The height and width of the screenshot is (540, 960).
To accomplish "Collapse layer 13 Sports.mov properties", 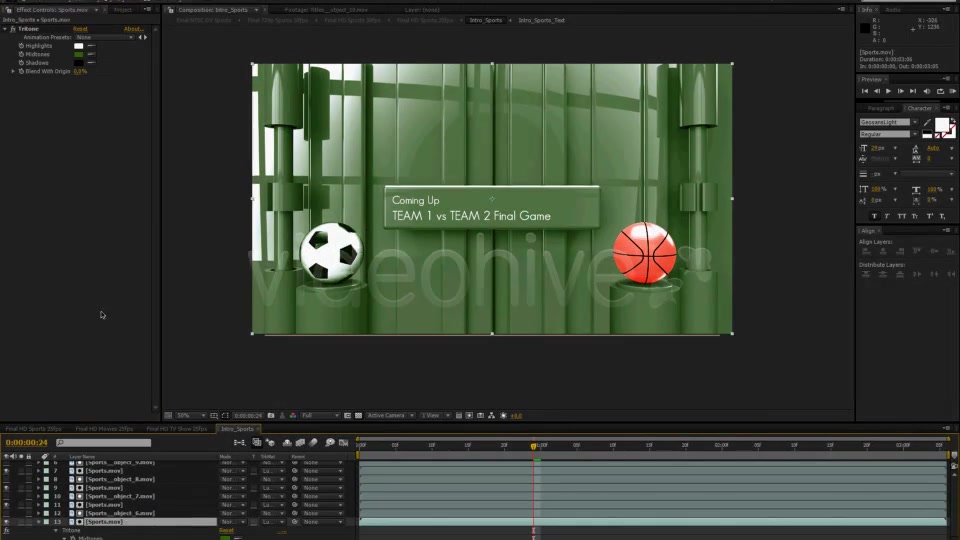I will pos(38,522).
